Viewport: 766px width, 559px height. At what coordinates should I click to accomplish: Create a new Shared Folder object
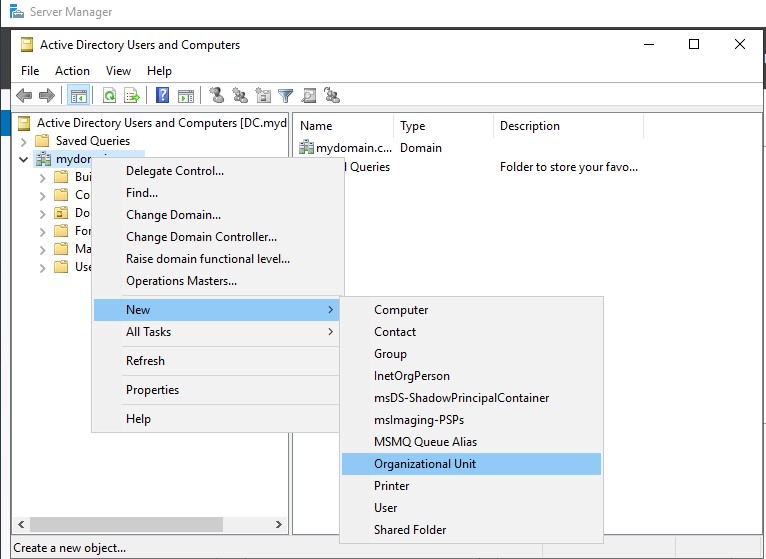coord(471,530)
